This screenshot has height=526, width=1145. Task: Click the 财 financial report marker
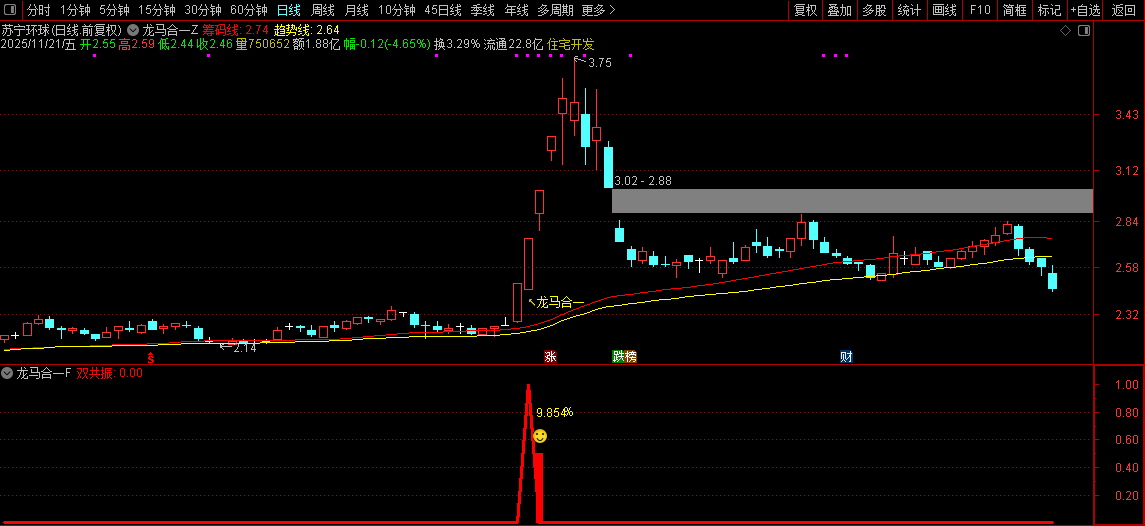coord(846,357)
